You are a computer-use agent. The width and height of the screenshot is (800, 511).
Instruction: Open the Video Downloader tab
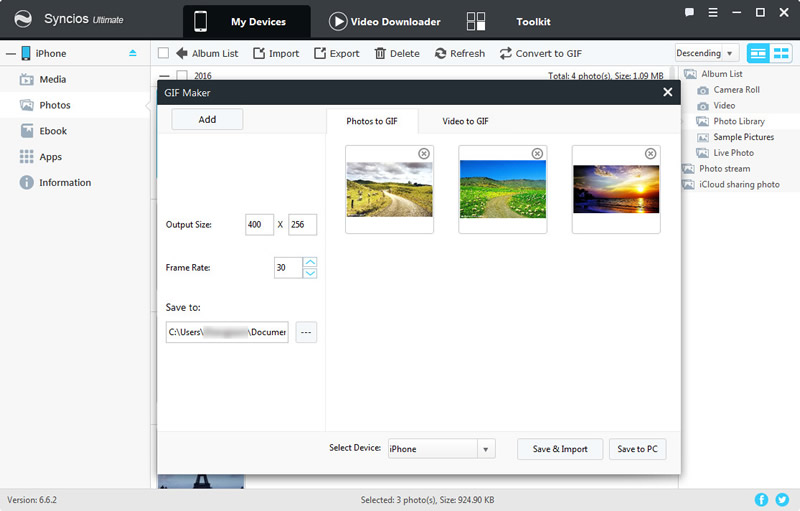(x=384, y=21)
